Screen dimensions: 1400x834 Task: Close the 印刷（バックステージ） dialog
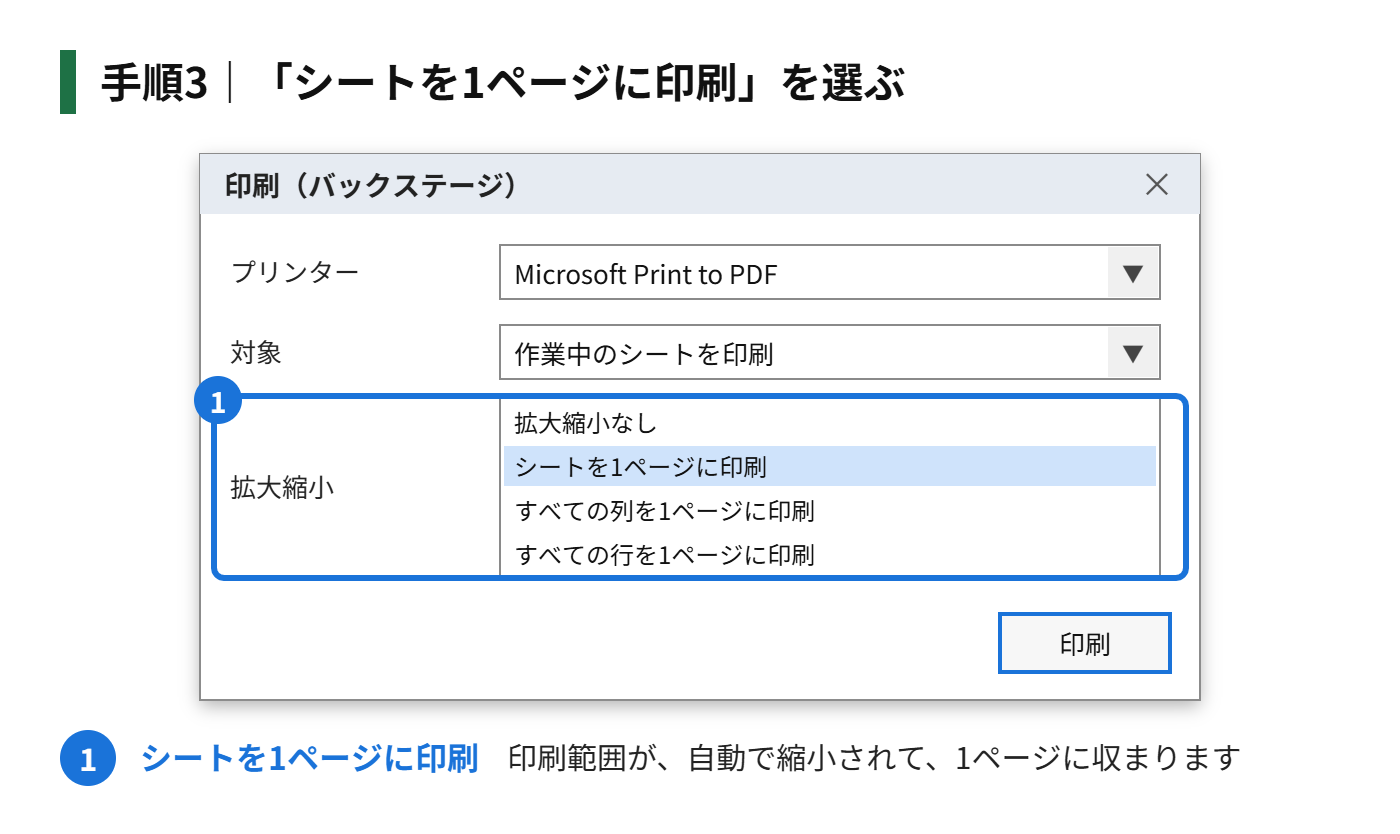[x=1156, y=185]
